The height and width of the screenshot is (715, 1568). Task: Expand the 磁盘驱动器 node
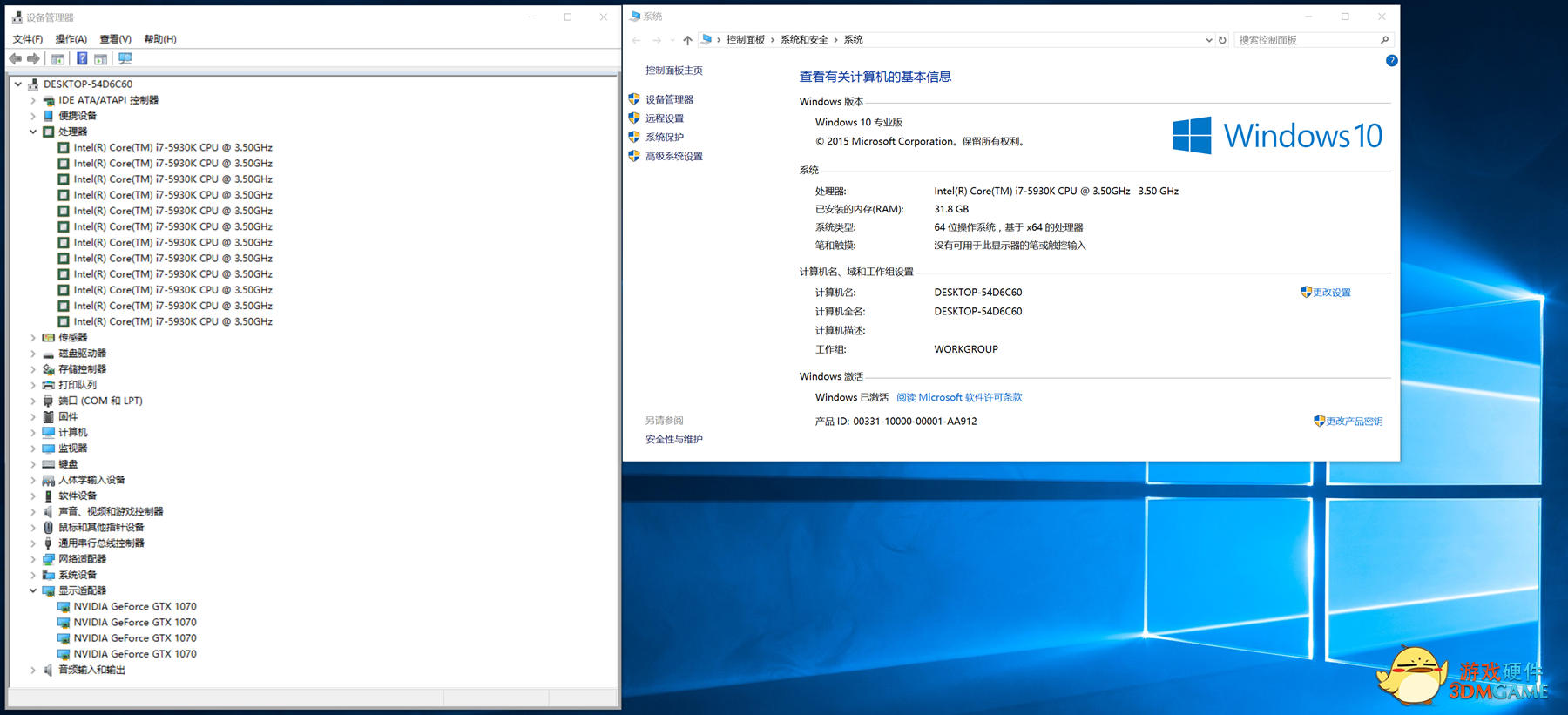tap(33, 354)
